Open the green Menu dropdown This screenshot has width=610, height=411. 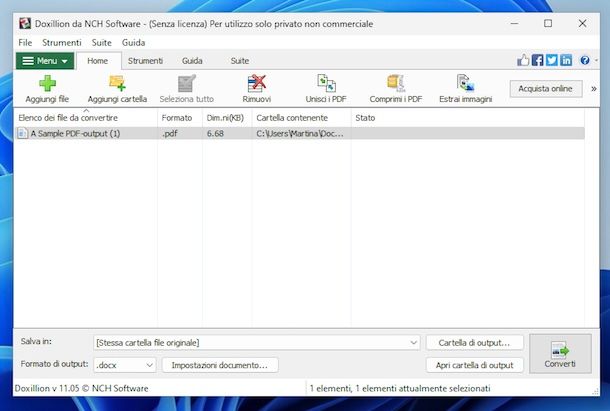[45, 61]
